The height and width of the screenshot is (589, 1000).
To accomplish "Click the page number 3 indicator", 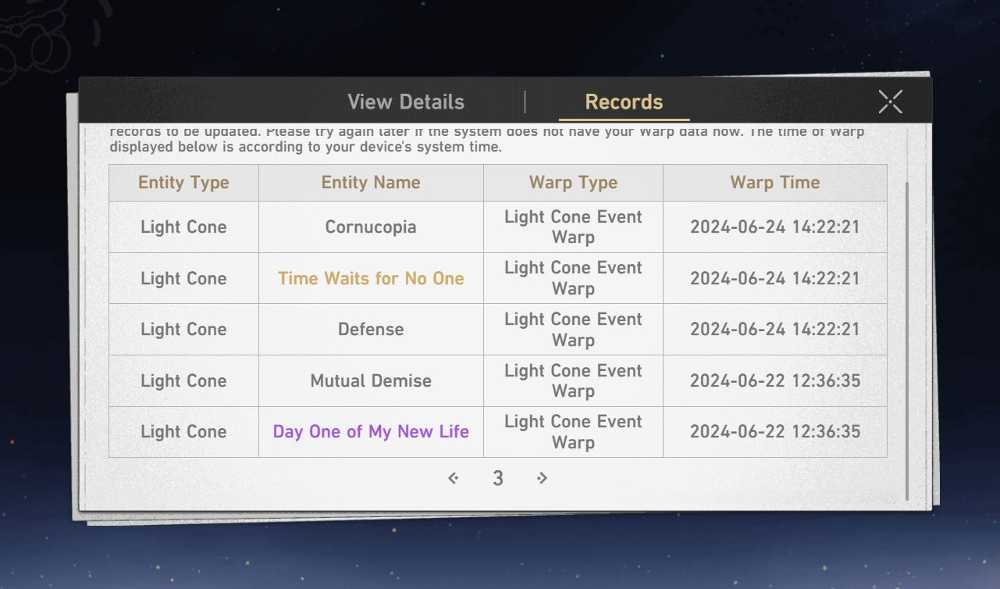I will click(498, 478).
